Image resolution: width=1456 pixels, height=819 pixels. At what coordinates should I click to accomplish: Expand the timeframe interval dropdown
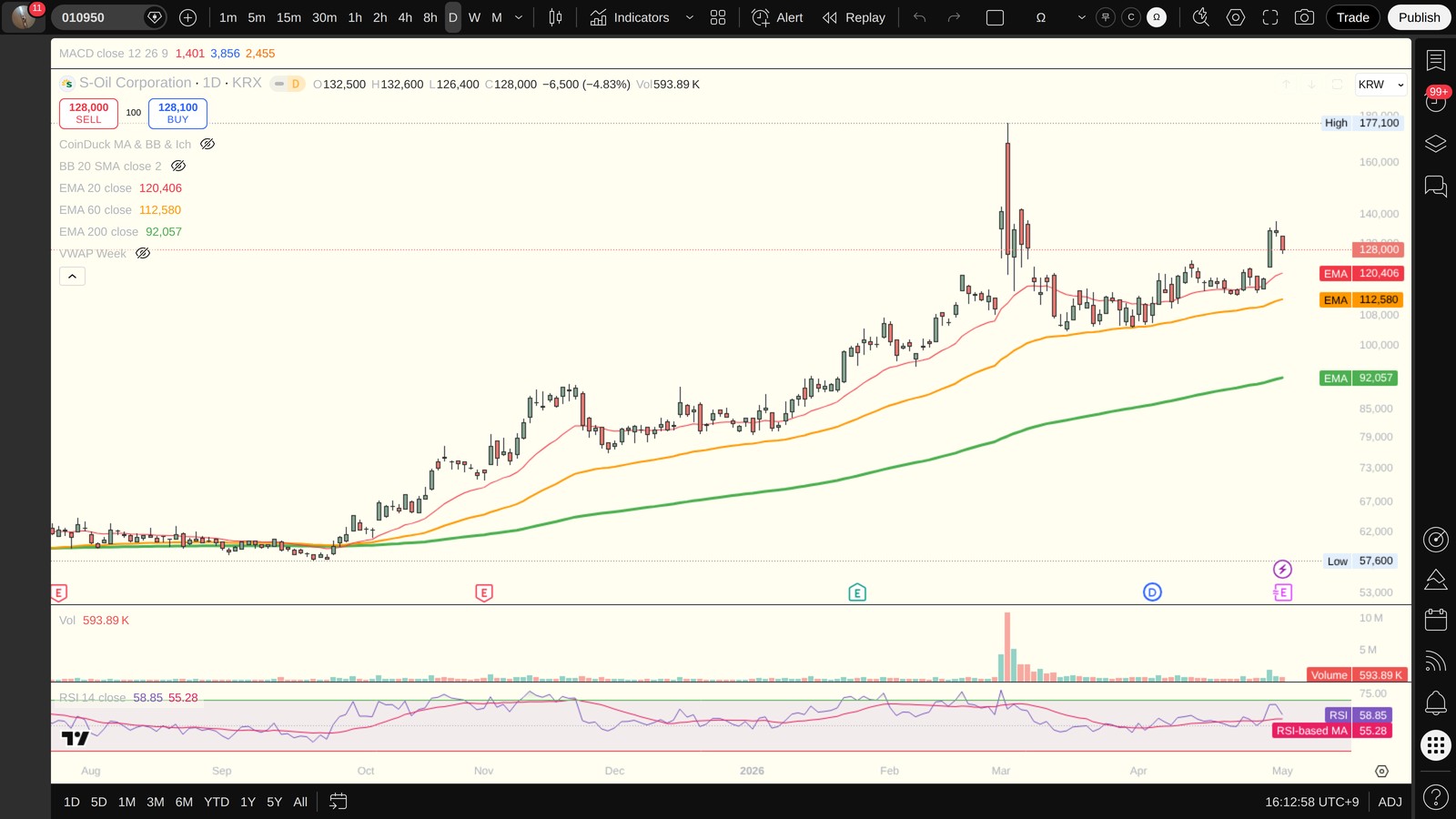pos(519,17)
